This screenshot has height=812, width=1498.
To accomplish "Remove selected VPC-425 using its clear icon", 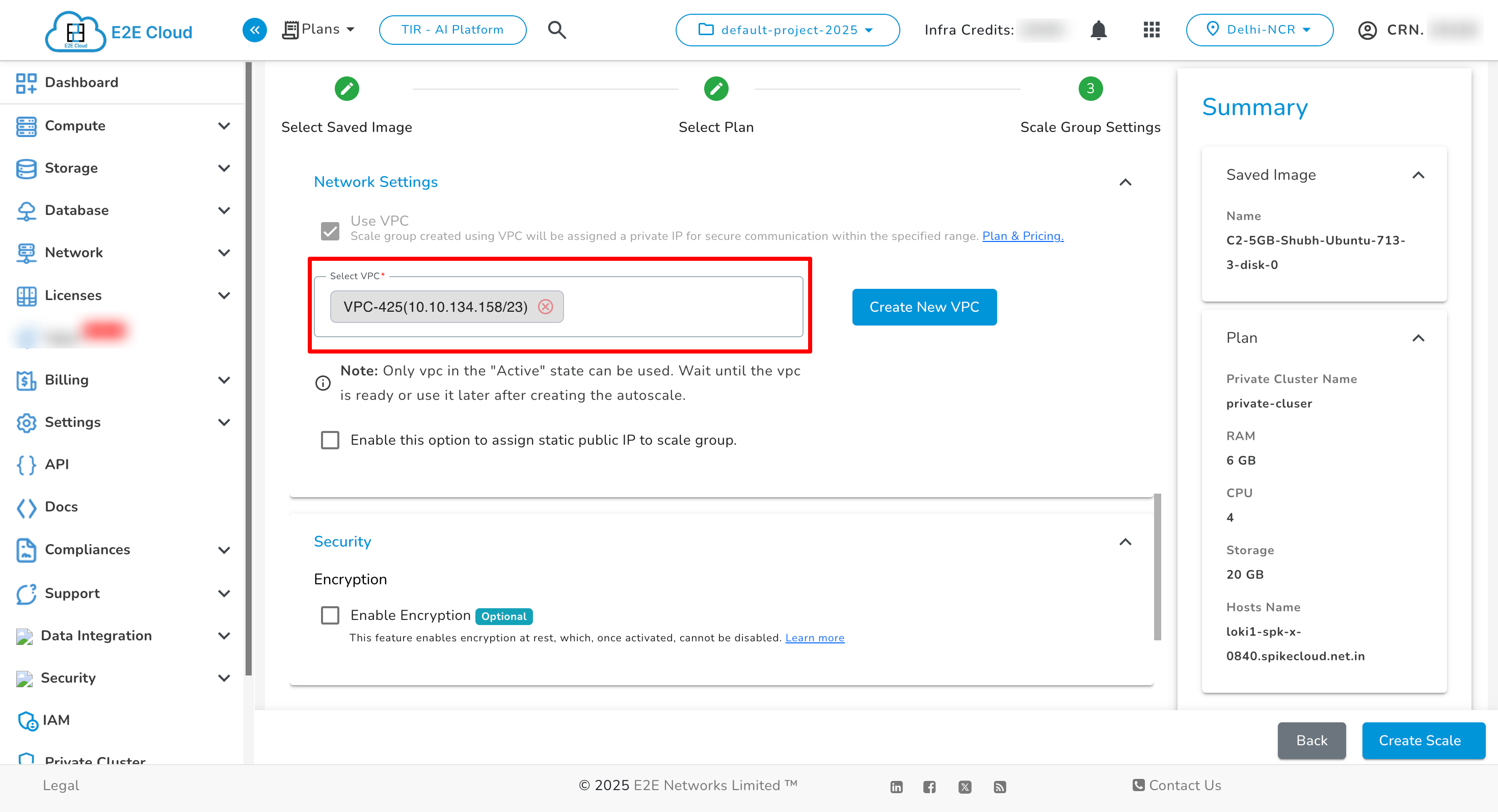I will click(x=546, y=307).
